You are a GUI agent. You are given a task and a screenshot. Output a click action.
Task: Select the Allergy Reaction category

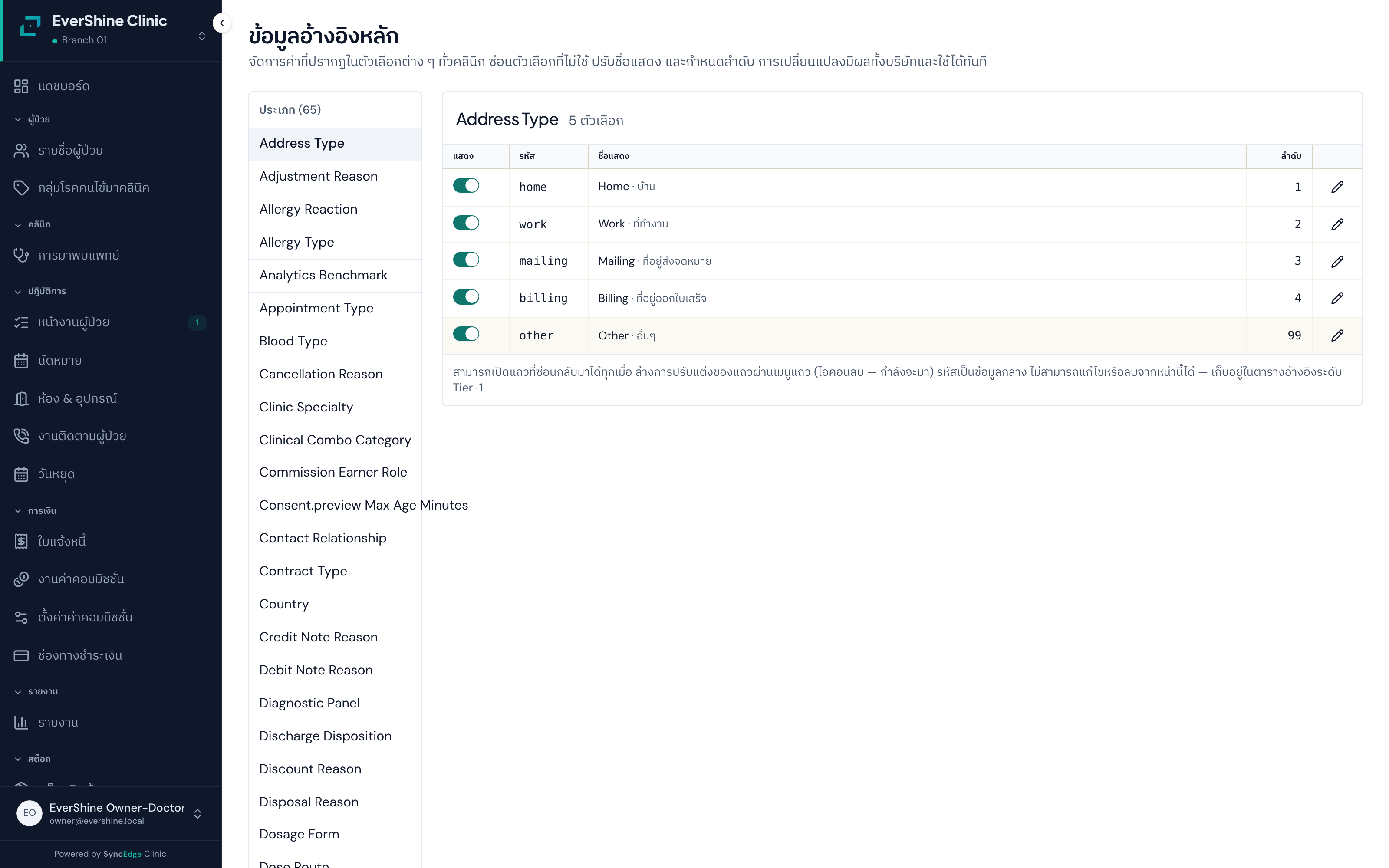click(335, 210)
